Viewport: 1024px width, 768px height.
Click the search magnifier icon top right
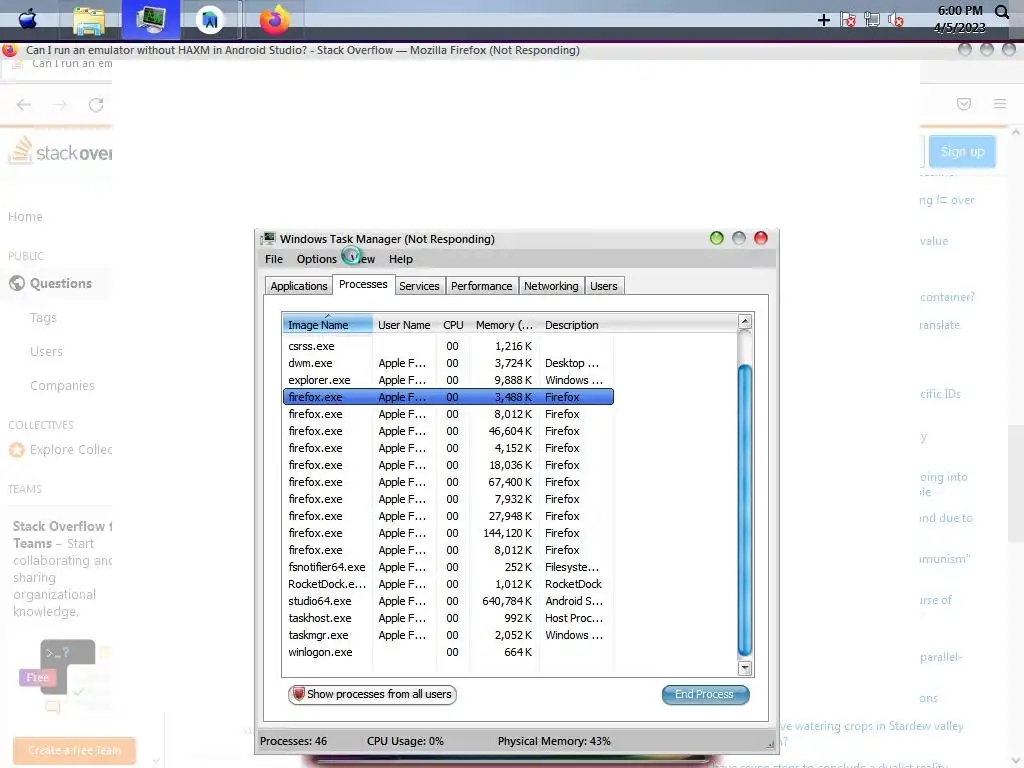(1002, 12)
